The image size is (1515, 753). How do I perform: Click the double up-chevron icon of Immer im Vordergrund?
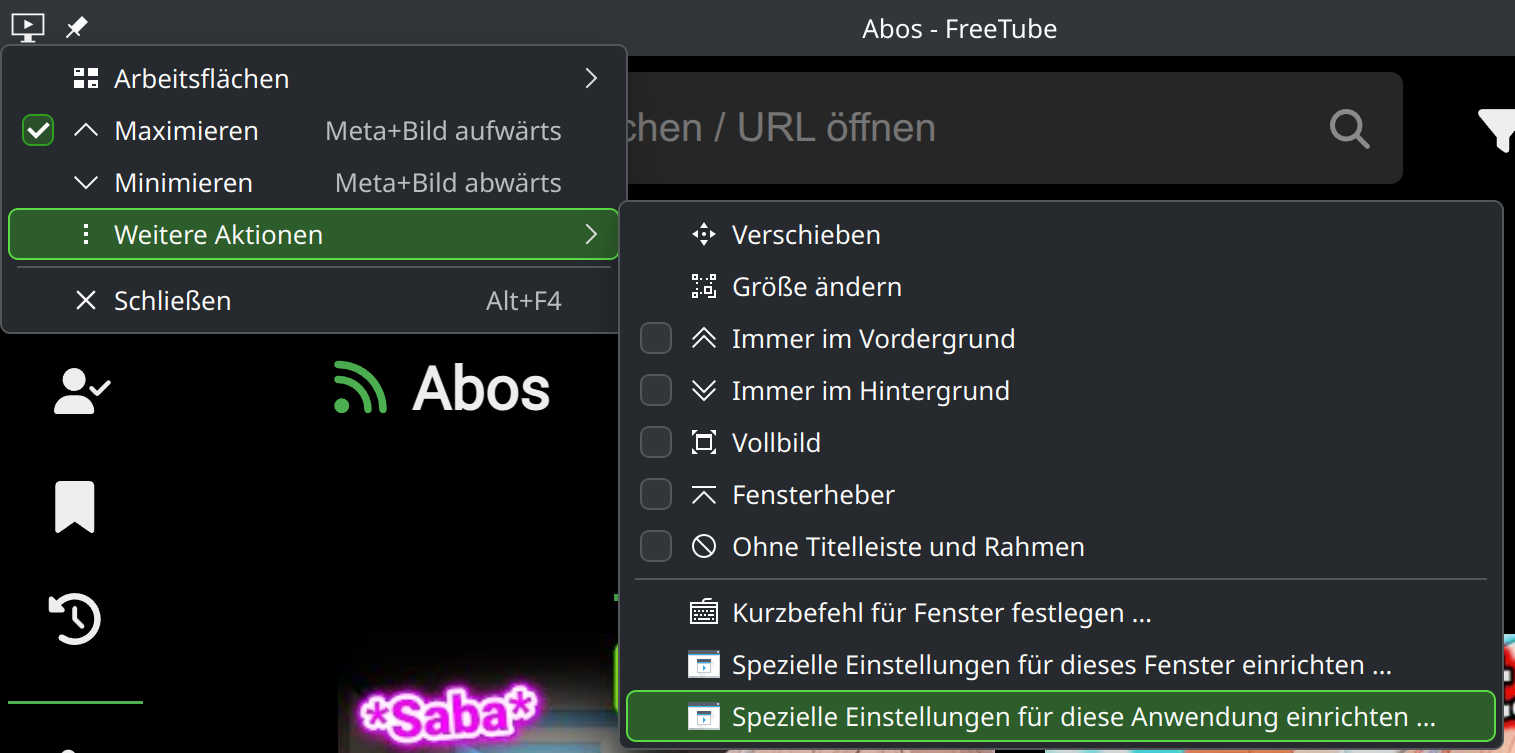pyautogui.click(x=704, y=339)
